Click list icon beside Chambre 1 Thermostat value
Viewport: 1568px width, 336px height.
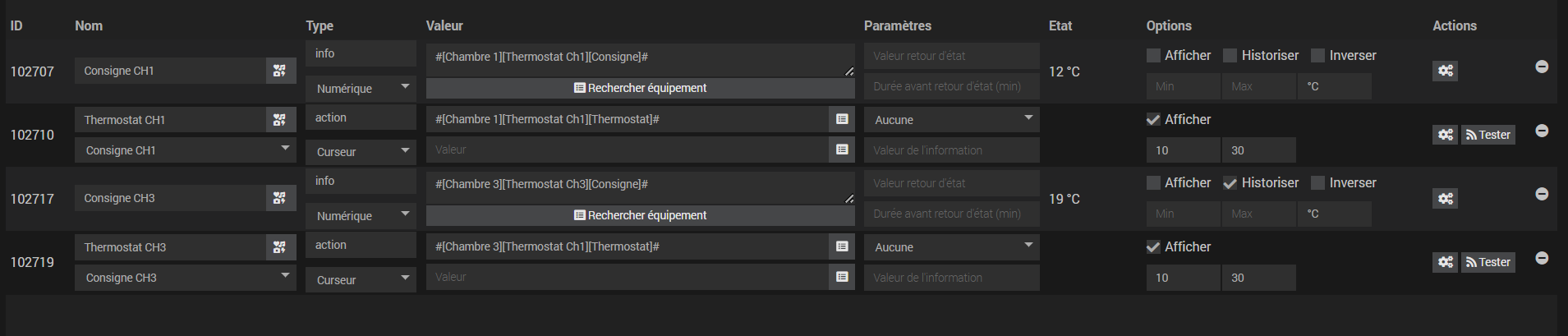point(842,119)
